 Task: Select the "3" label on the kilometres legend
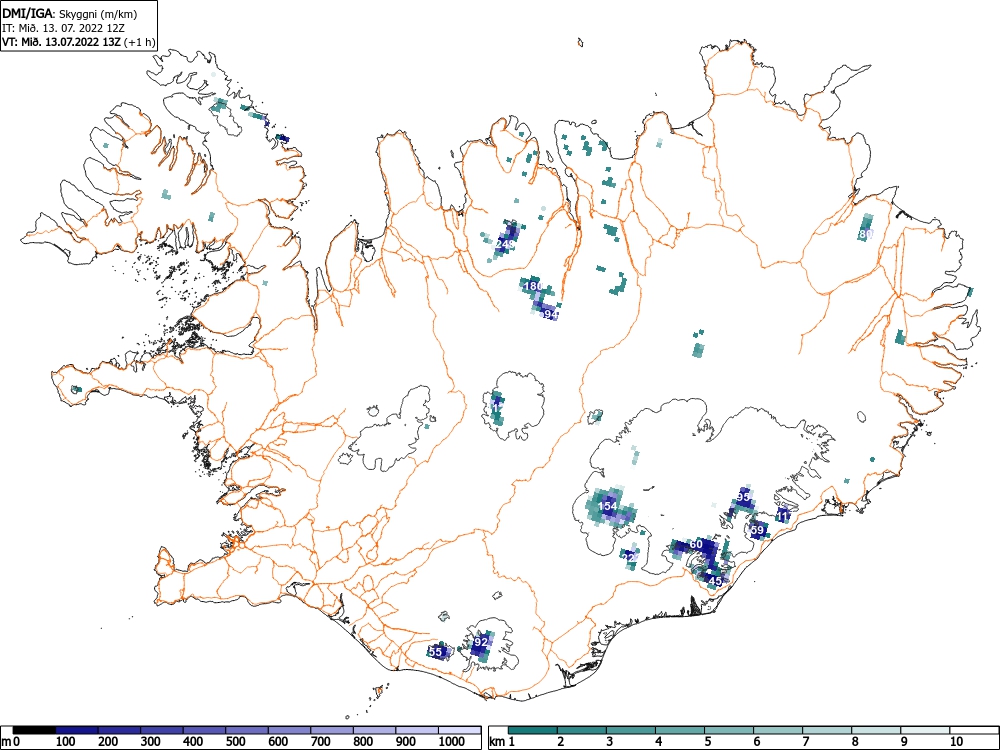609,742
